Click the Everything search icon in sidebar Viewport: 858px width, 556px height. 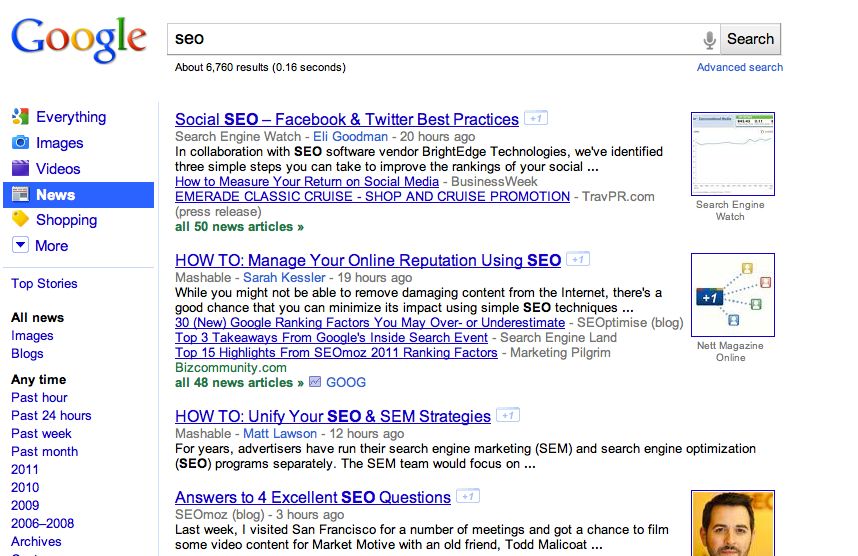pyautogui.click(x=20, y=117)
